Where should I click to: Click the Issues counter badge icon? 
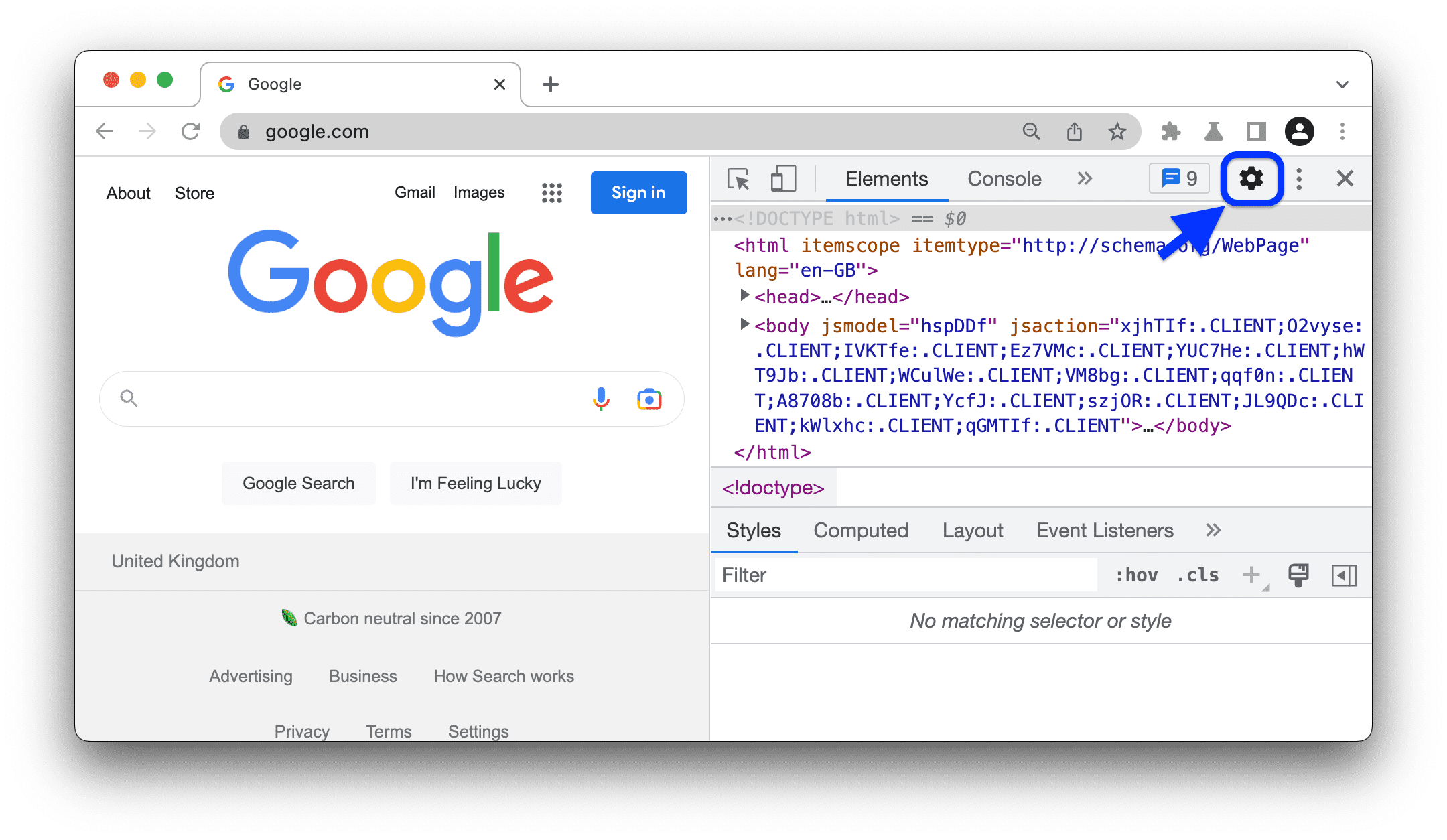[1181, 180]
